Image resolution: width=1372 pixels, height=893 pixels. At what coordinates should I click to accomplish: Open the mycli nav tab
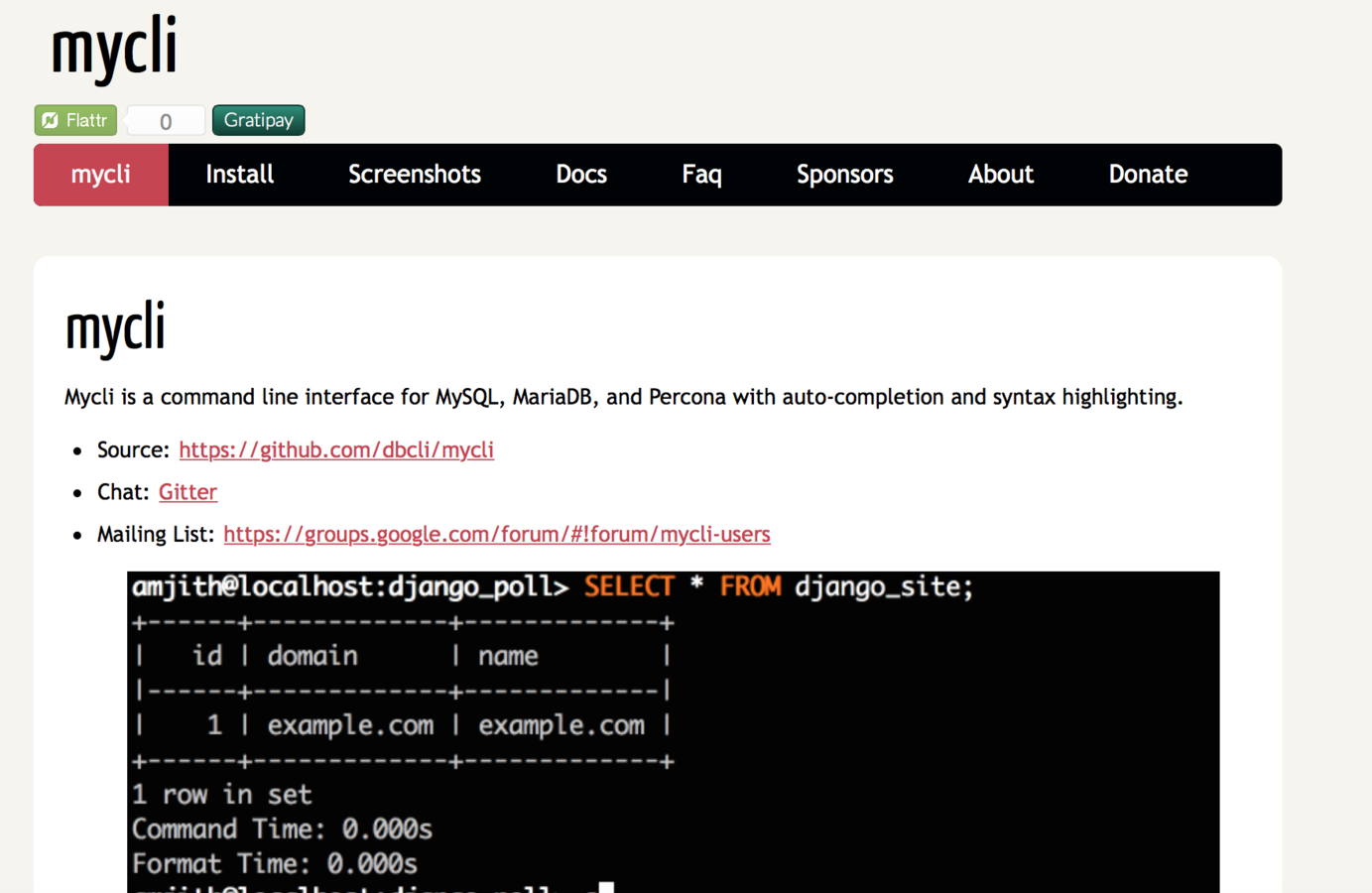pos(101,175)
